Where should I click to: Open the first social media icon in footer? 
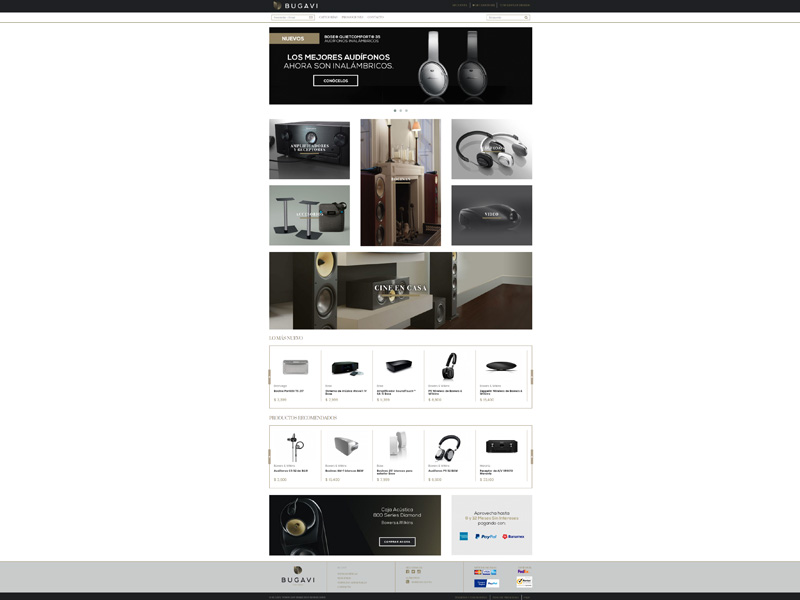click(x=407, y=571)
